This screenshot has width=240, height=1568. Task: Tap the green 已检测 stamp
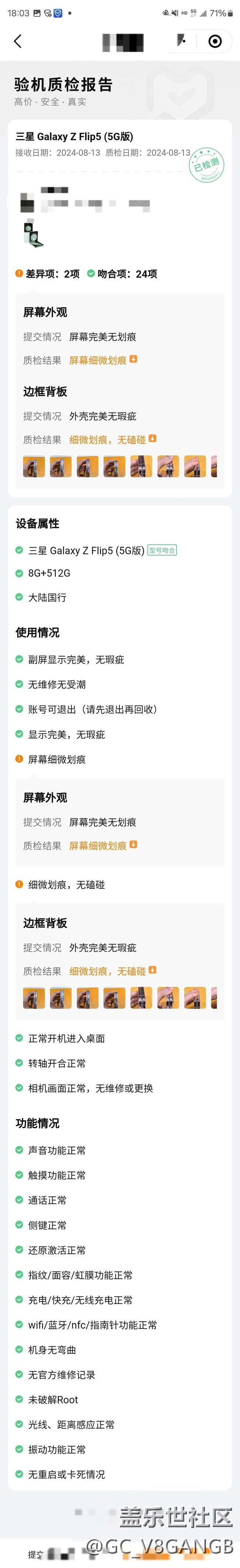point(206,164)
